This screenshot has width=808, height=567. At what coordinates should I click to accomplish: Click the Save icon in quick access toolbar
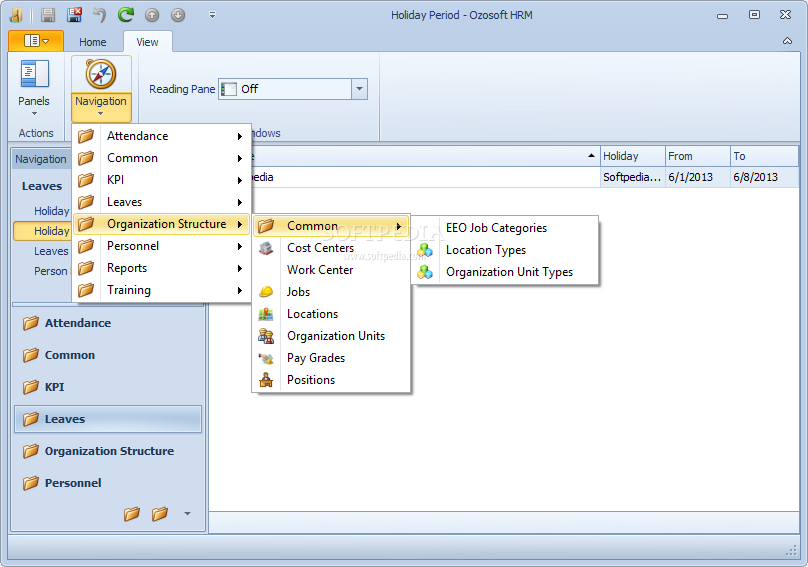click(48, 15)
